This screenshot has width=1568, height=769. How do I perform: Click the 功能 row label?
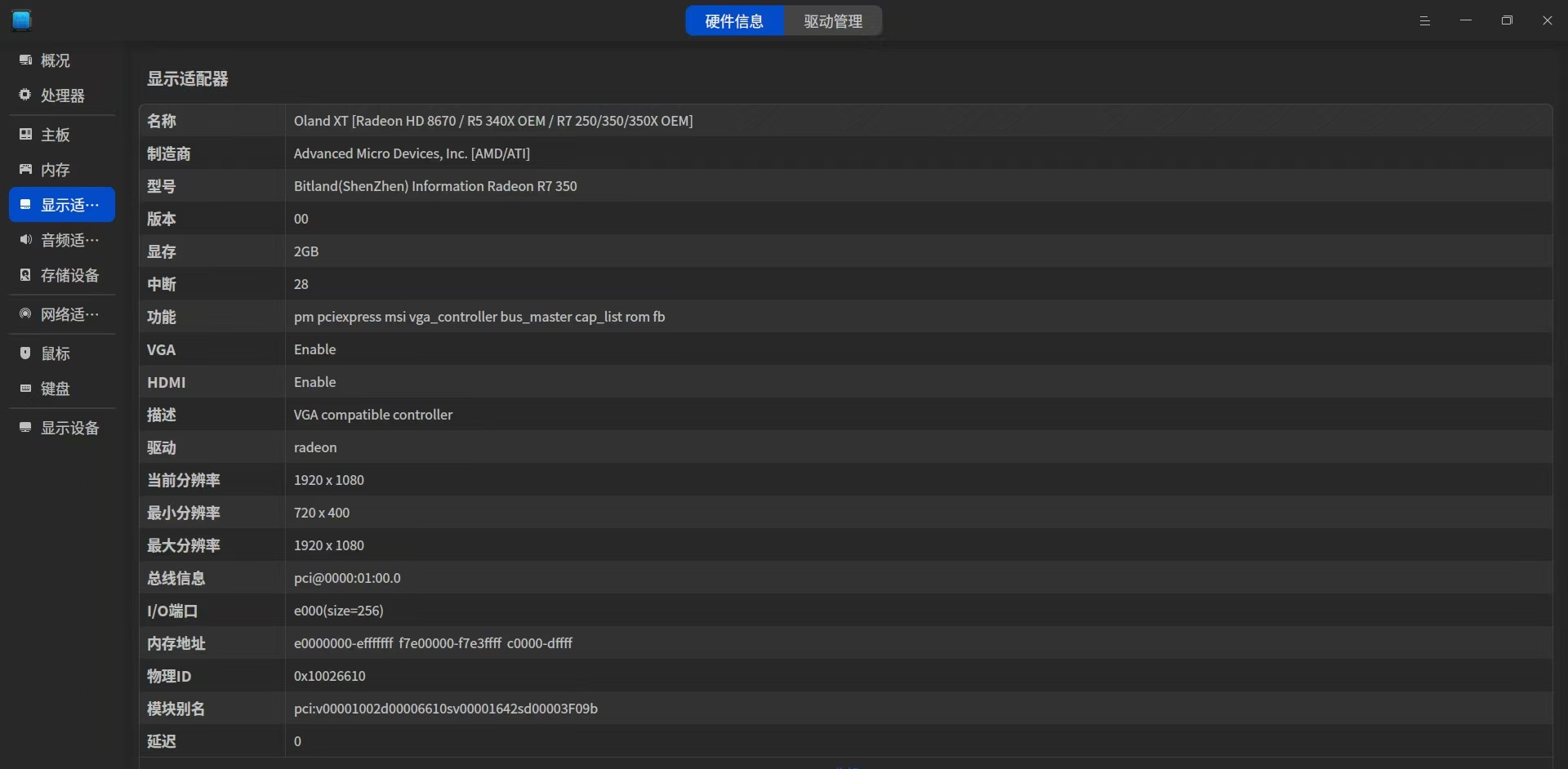coord(162,317)
